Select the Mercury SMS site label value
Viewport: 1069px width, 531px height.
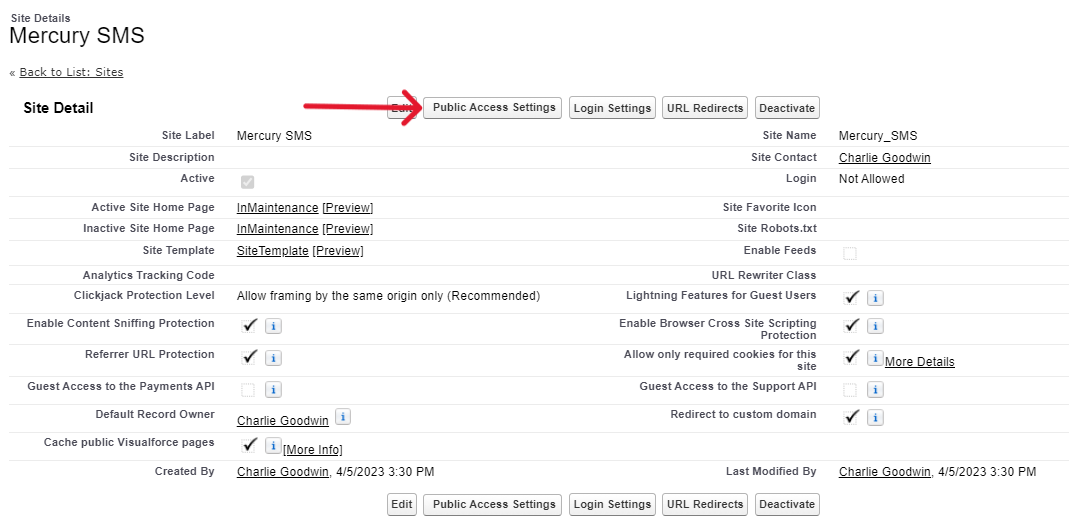coord(274,136)
